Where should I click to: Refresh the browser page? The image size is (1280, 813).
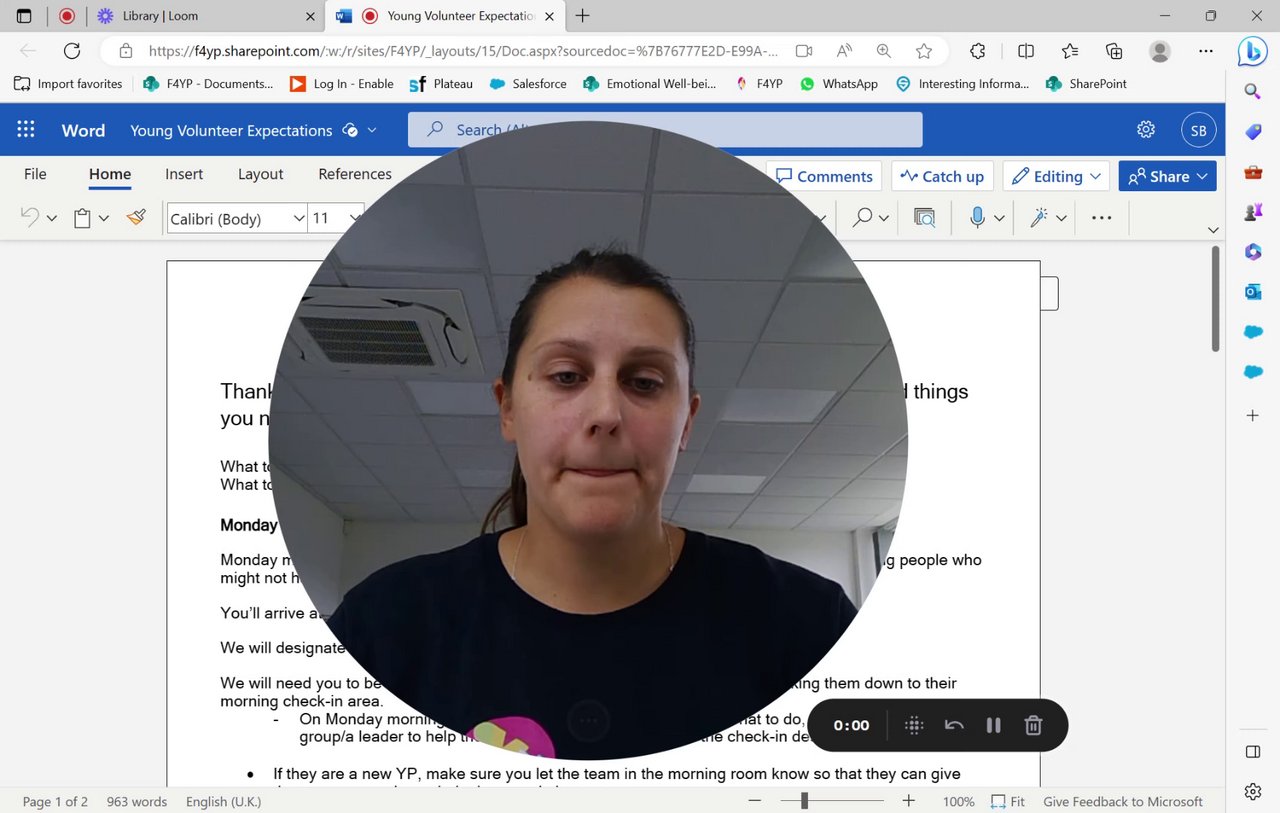point(72,51)
